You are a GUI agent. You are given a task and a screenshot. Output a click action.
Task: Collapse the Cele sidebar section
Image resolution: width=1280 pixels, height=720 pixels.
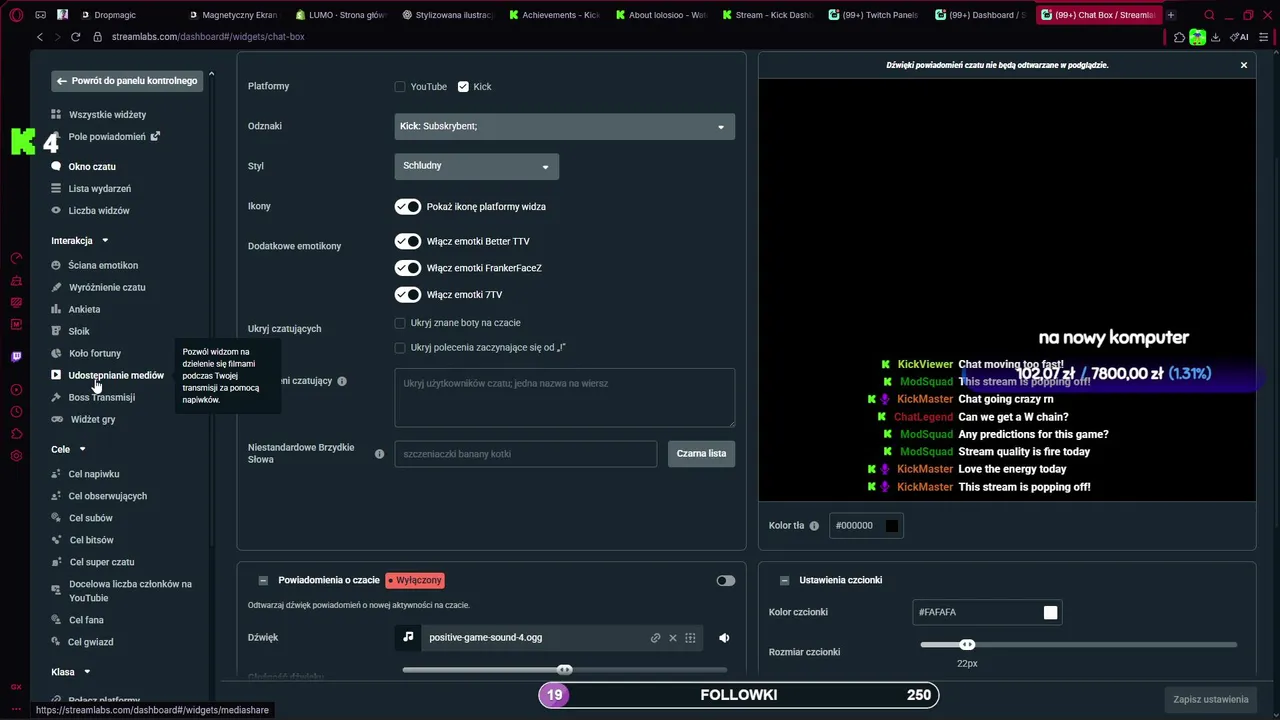[82, 450]
